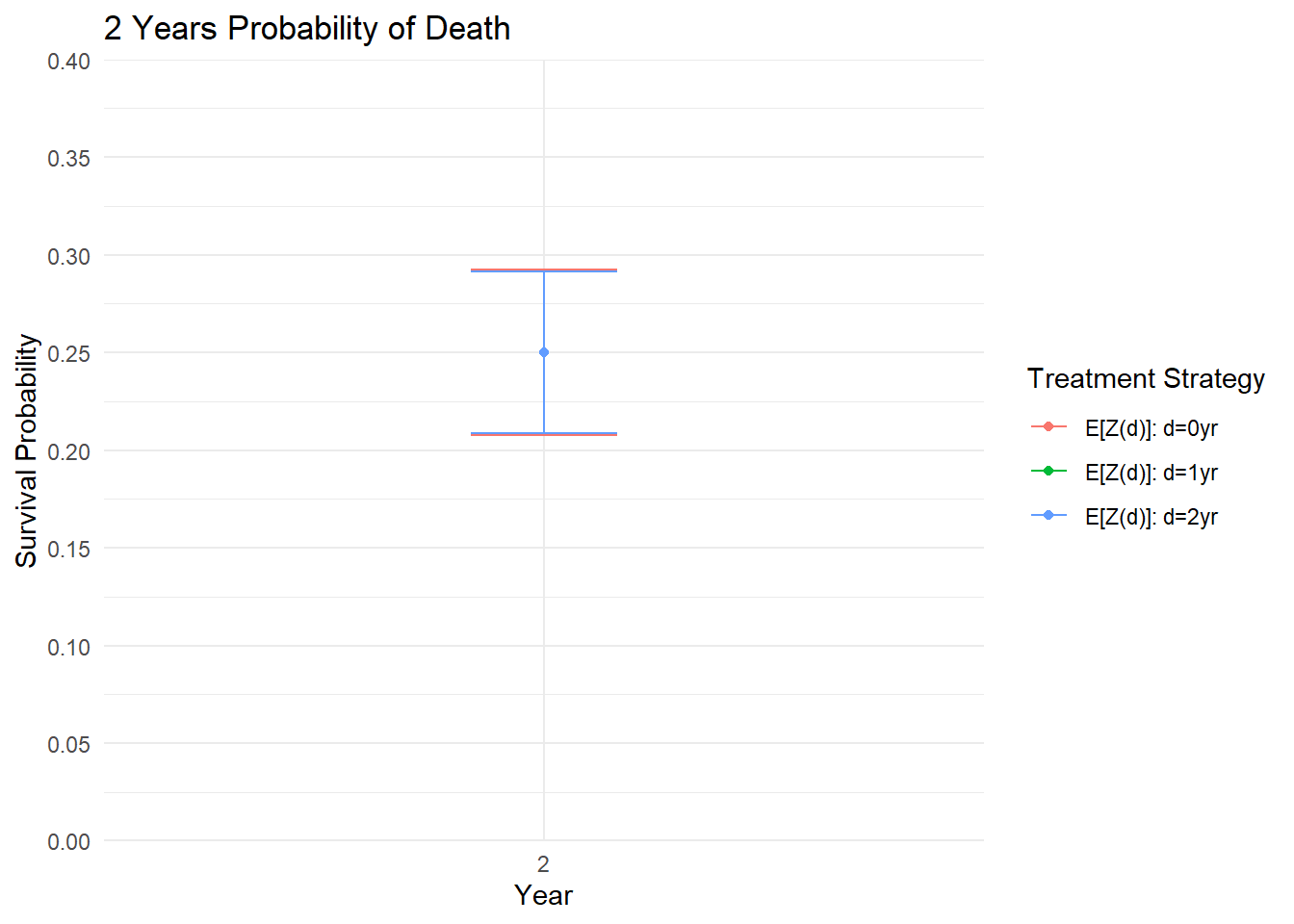
Task: Click the vertical error bar line above the point
Action: click(544, 310)
